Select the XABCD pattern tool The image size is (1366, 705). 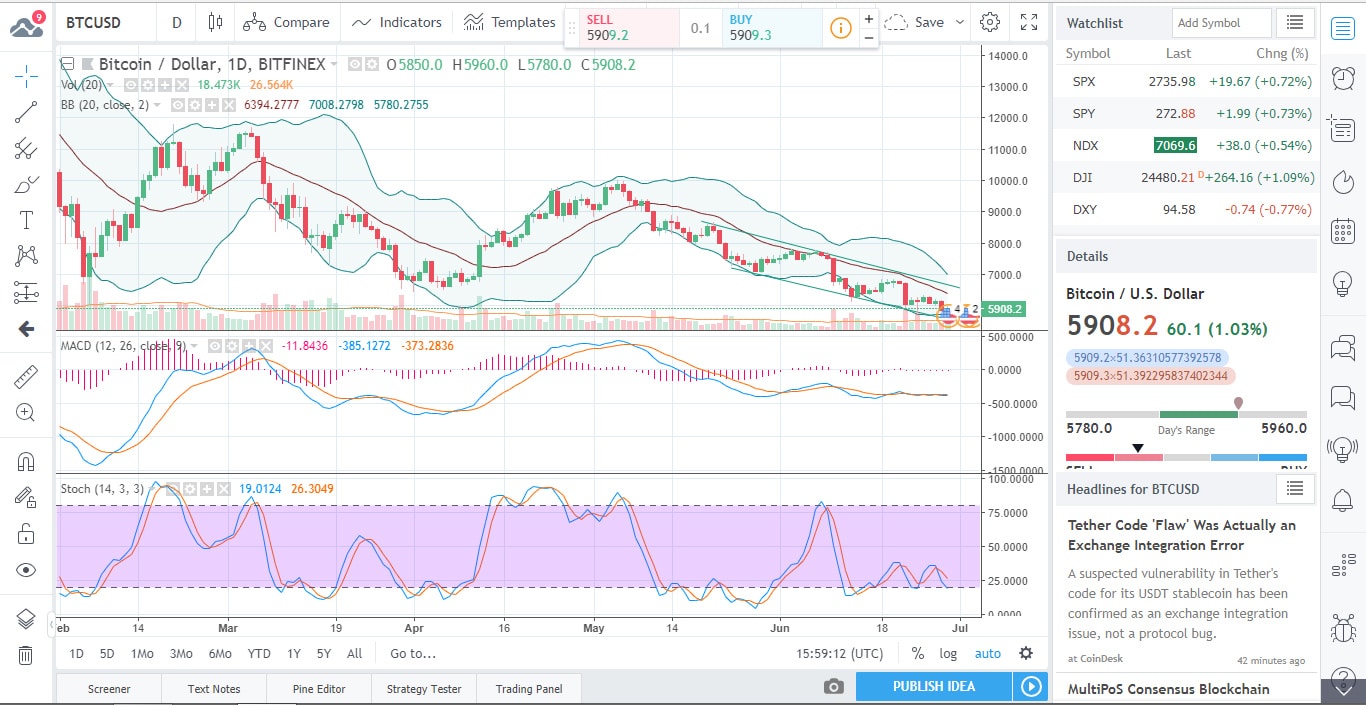26,257
